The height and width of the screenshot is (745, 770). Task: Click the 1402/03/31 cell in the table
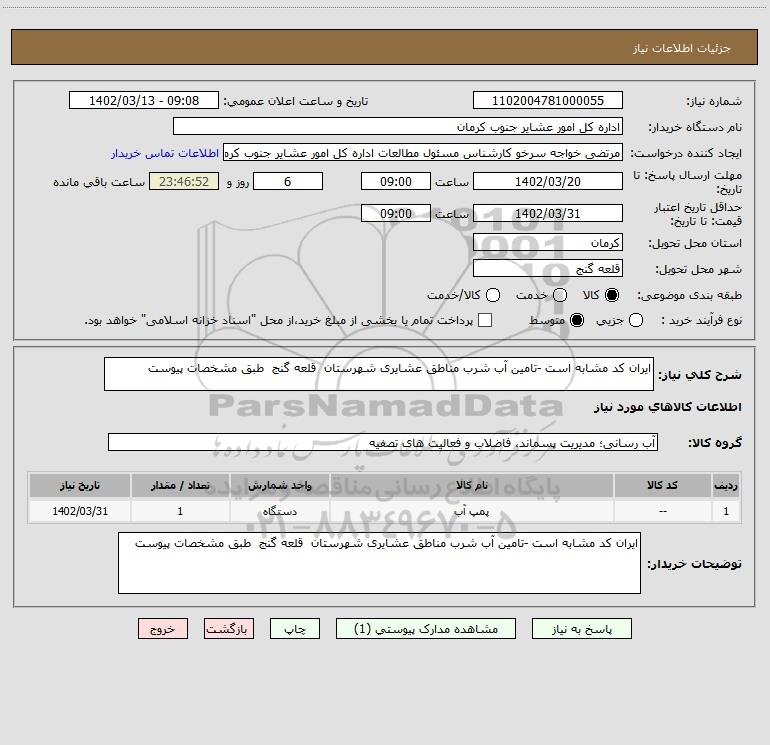pos(80,511)
